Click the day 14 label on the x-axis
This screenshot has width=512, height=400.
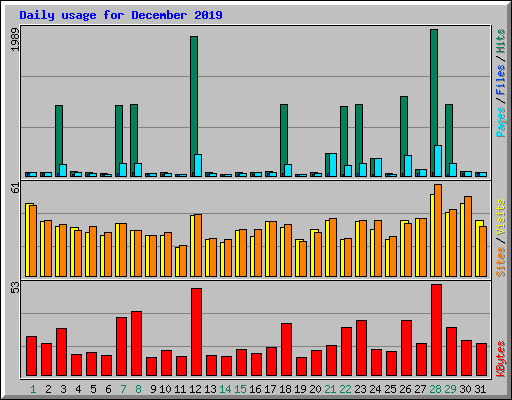point(225,389)
